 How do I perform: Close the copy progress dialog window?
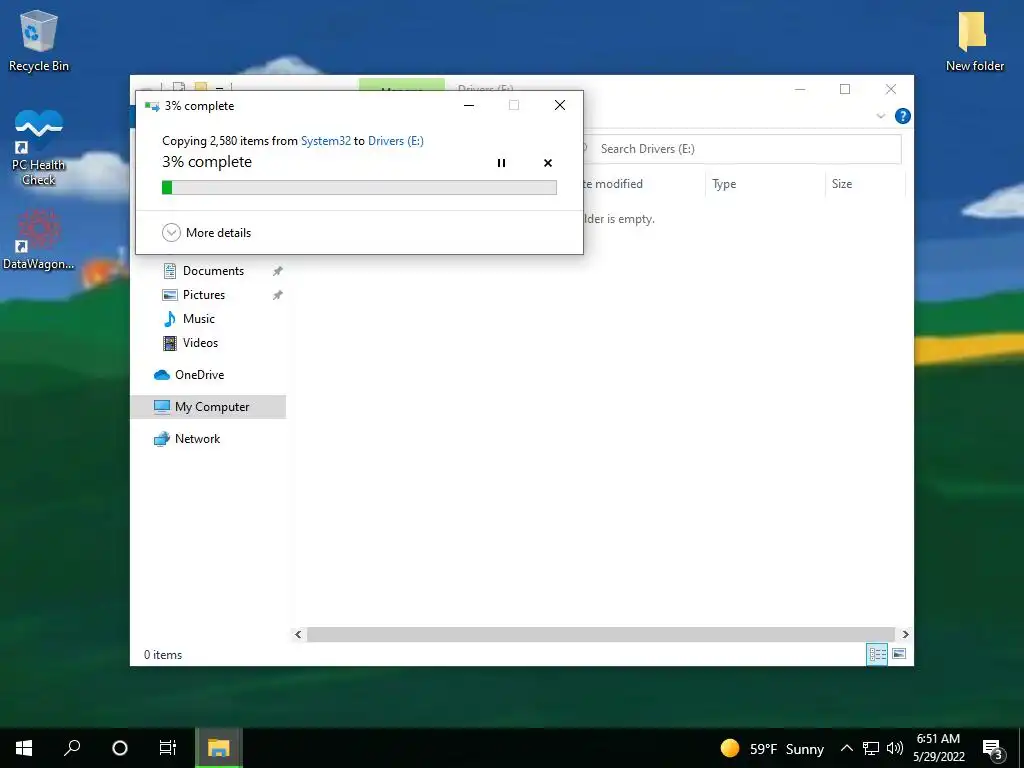tap(560, 105)
